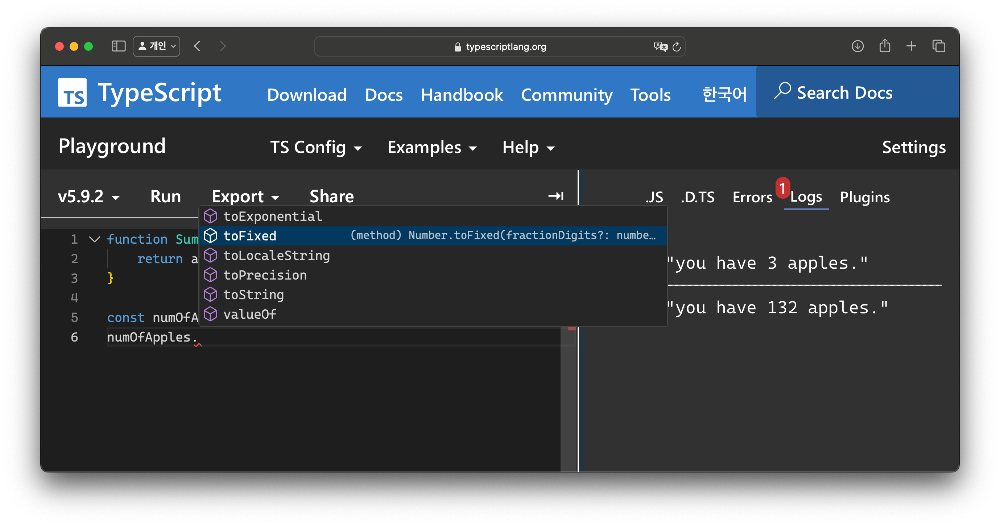Toggle the Safari sidebar icon
The height and width of the screenshot is (525, 1000).
(119, 46)
